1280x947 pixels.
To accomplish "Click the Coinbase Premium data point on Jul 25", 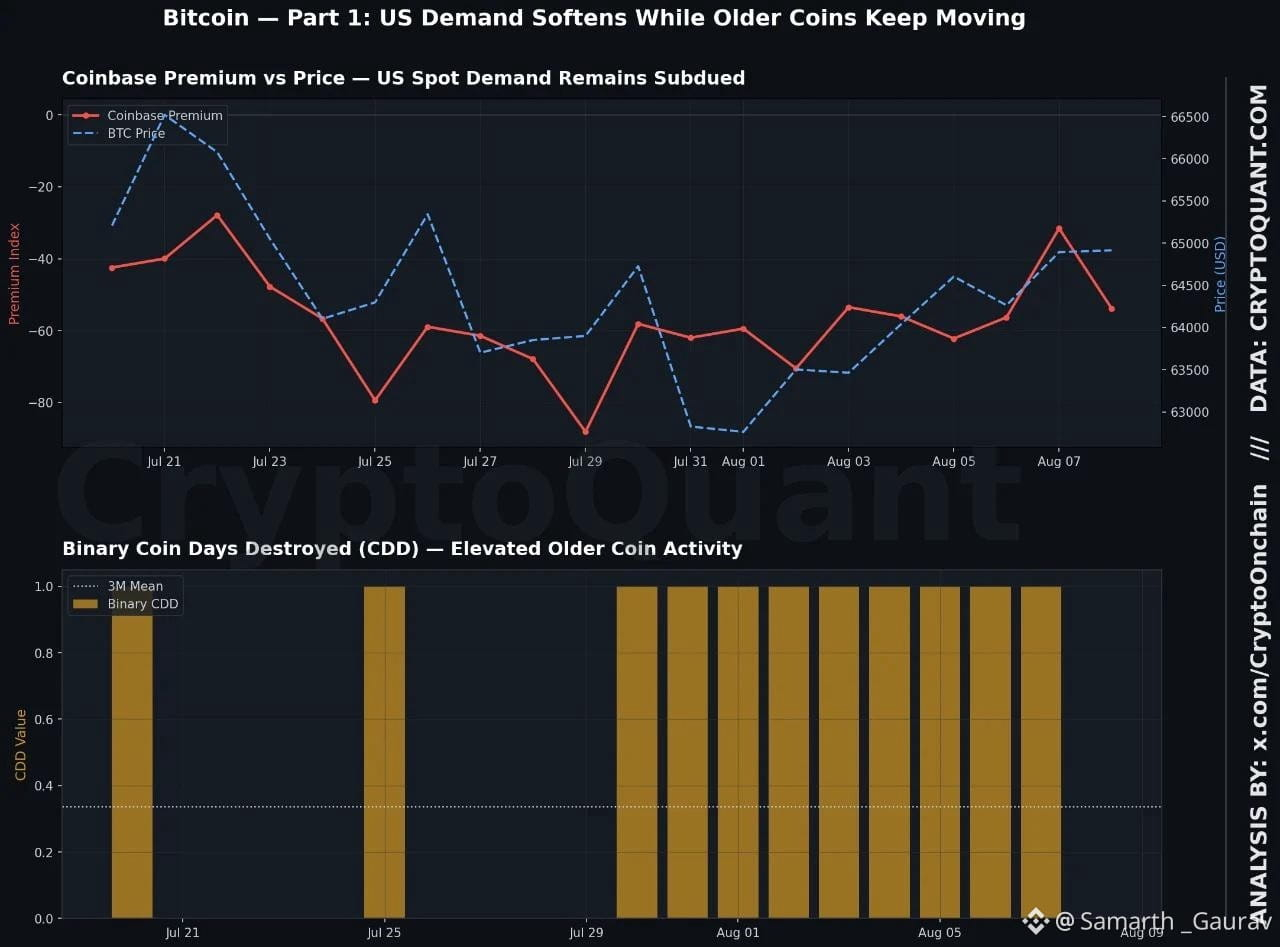I will tap(375, 400).
